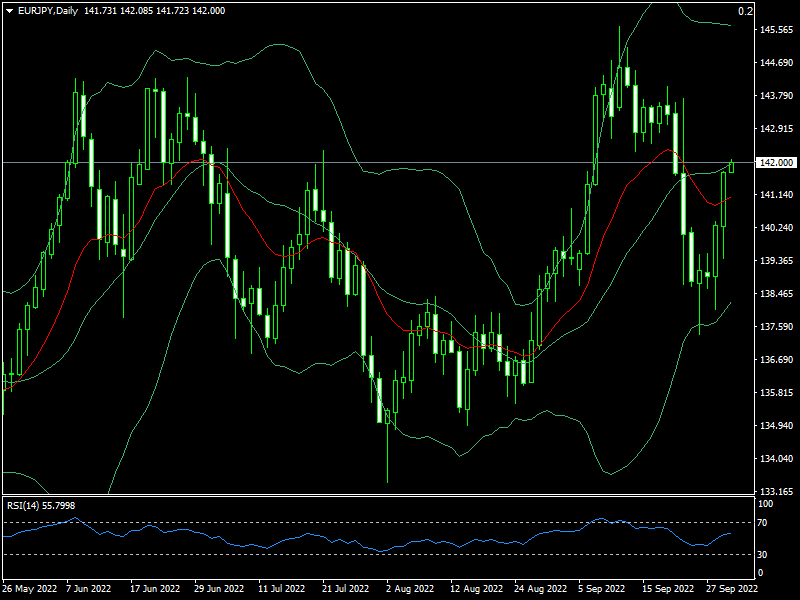The height and width of the screenshot is (600, 800).
Task: Click date label 26 May 2022
Action: (x=30, y=589)
